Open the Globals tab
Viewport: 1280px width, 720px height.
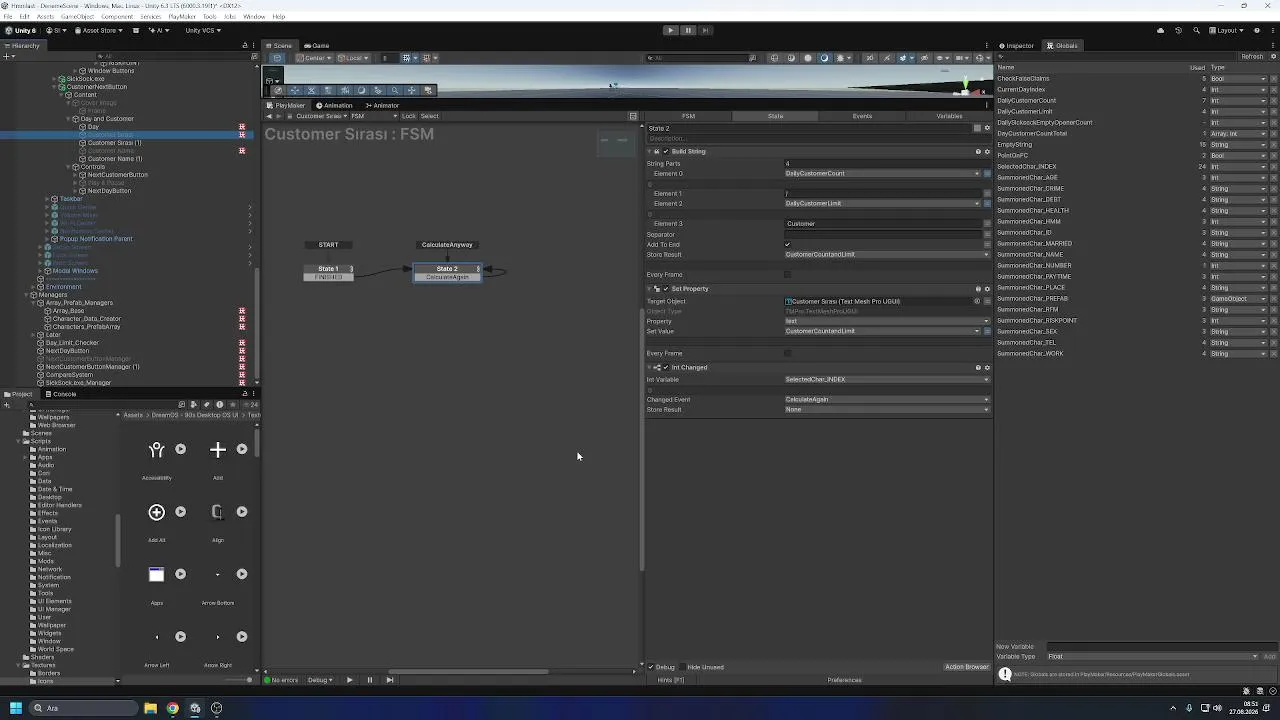pos(1063,45)
